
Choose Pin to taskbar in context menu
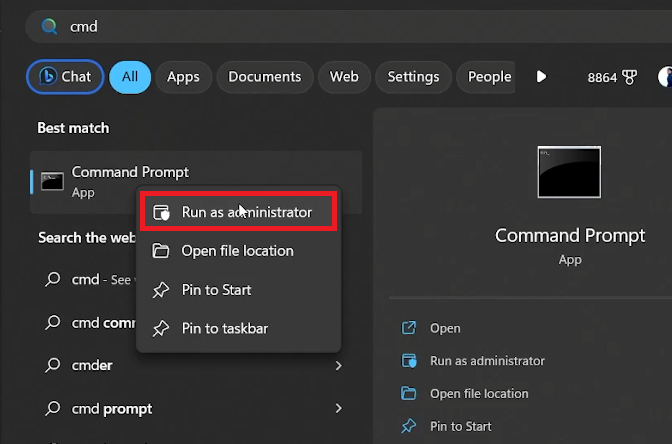click(238, 328)
